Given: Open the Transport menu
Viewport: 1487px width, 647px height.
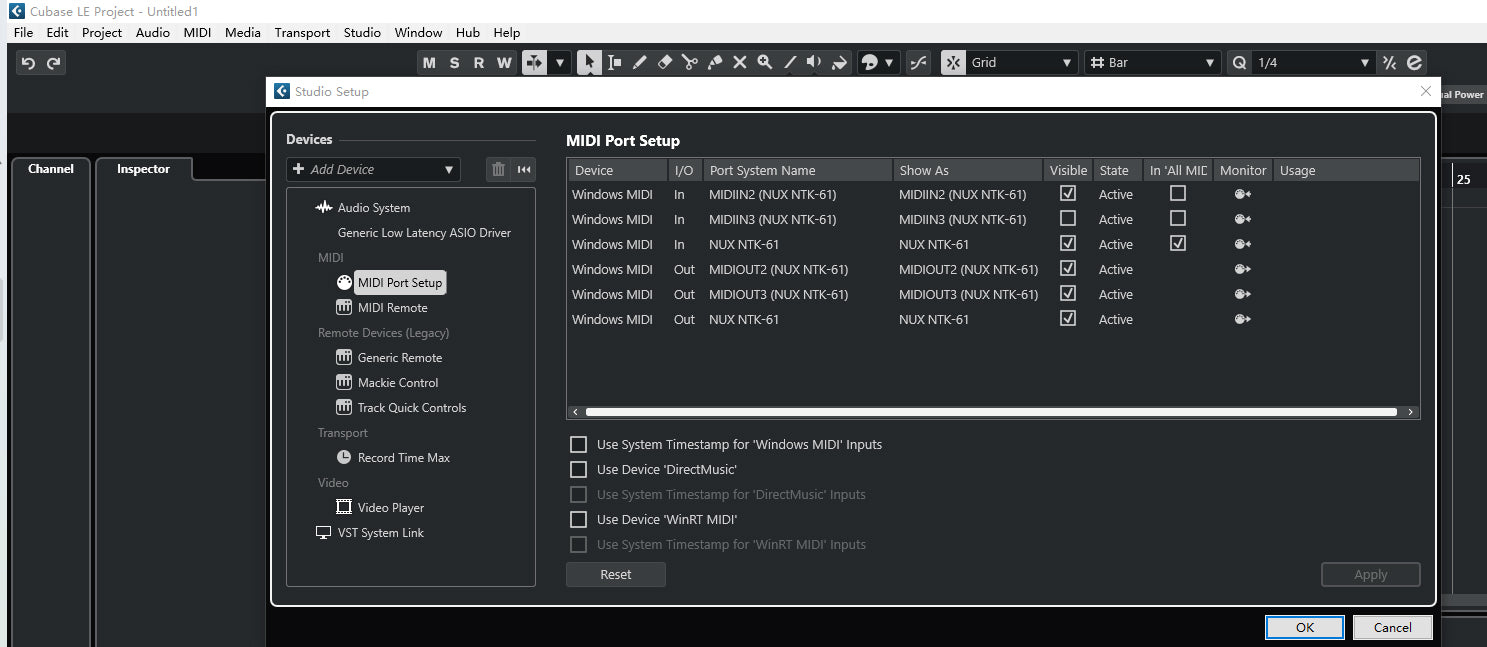Looking at the screenshot, I should [x=302, y=32].
